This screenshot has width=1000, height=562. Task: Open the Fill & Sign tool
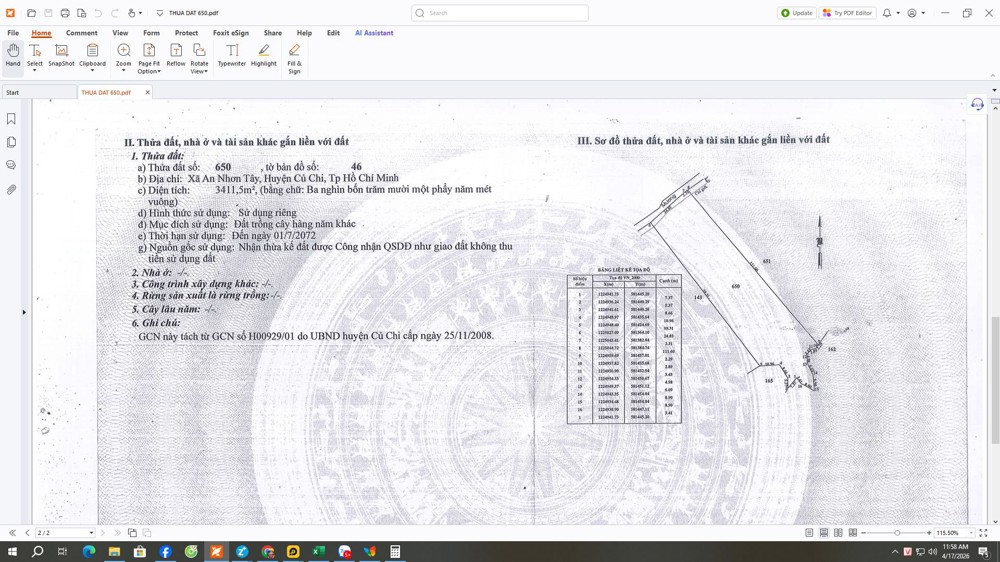294,57
